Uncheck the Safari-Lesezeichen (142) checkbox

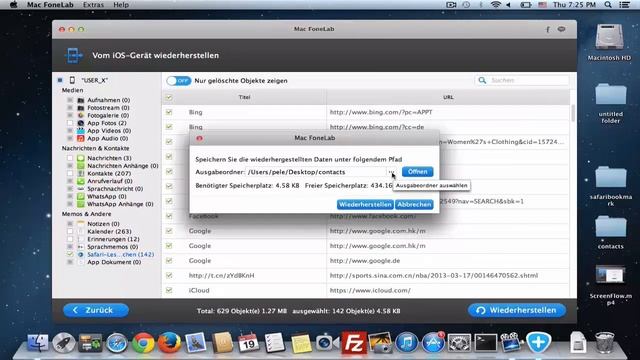pyautogui.click(x=70, y=254)
